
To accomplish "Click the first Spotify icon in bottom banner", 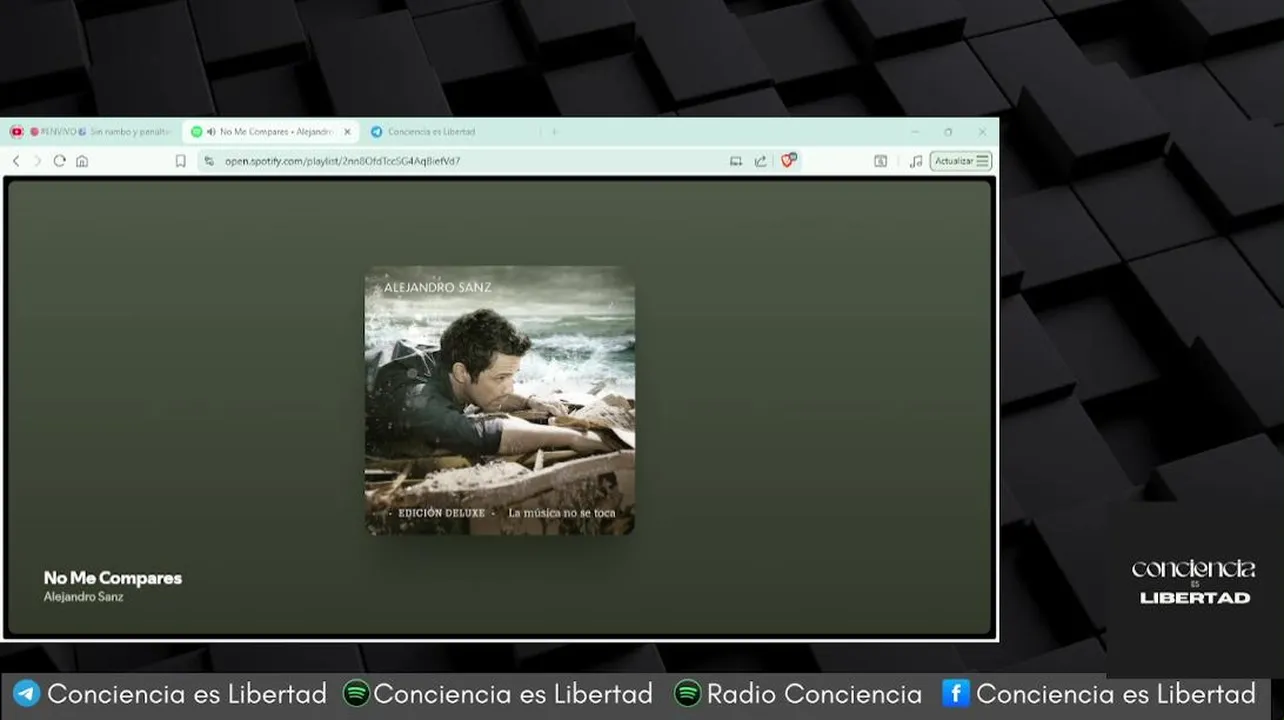I will 356,694.
